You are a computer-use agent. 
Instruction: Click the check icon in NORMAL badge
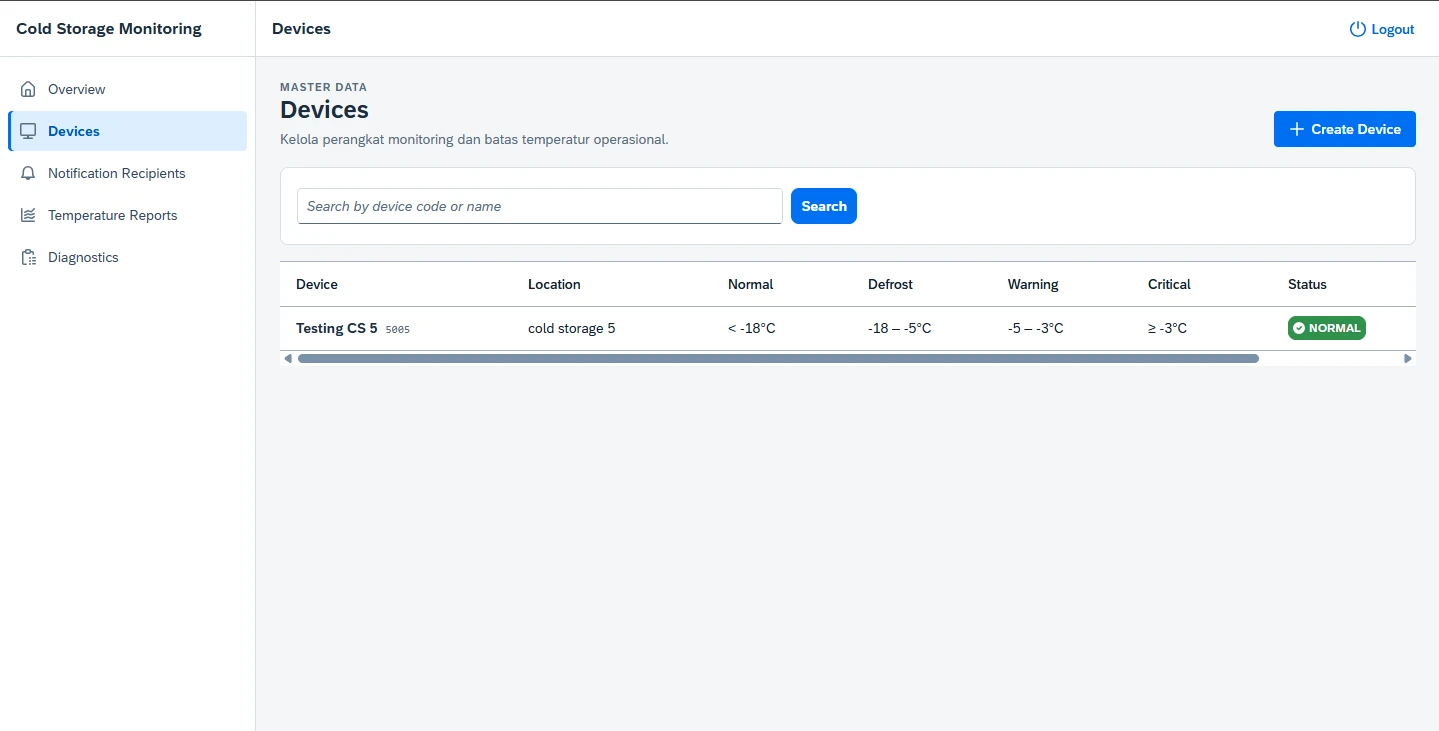[x=1299, y=328]
